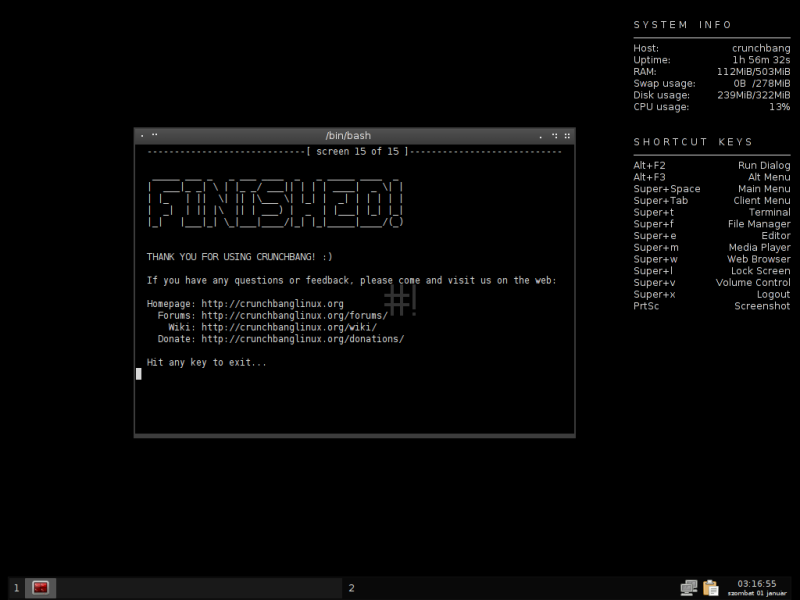
Task: Switch to workspace 1 in the taskbar
Action: point(16,588)
